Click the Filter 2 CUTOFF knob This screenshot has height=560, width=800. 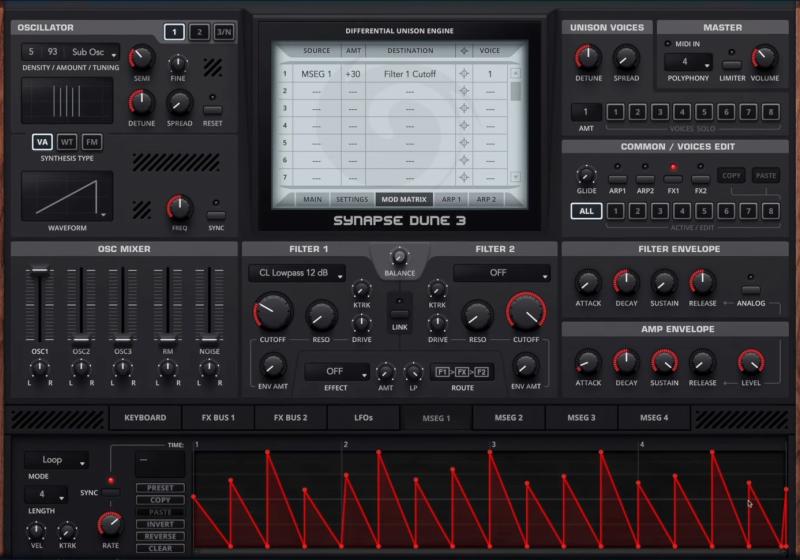(526, 312)
